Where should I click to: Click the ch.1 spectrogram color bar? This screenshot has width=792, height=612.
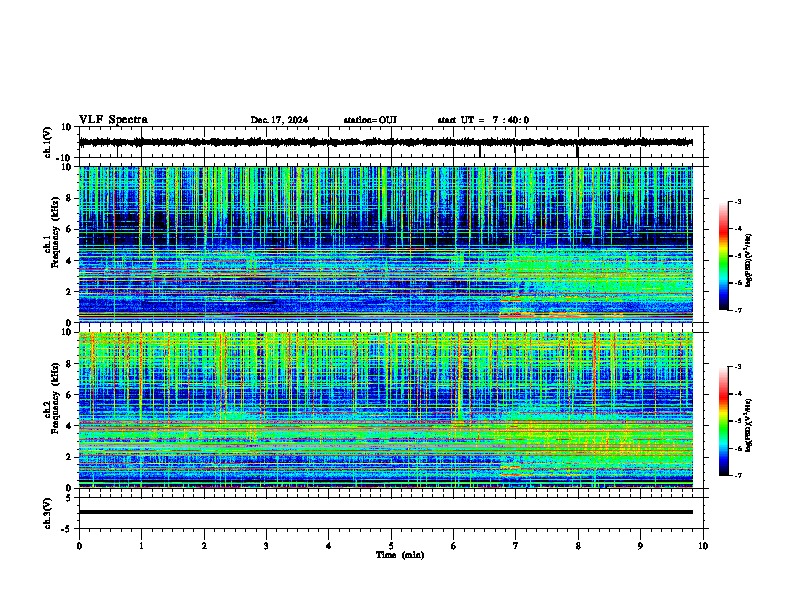(x=724, y=256)
